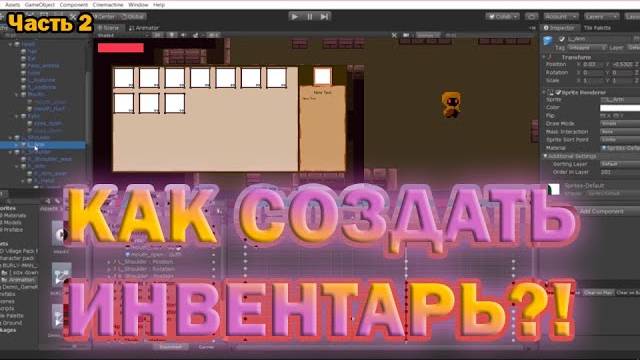Image resolution: width=640 pixels, height=360 pixels.
Task: Switch to the Tile Palette tab
Action: [x=597, y=28]
